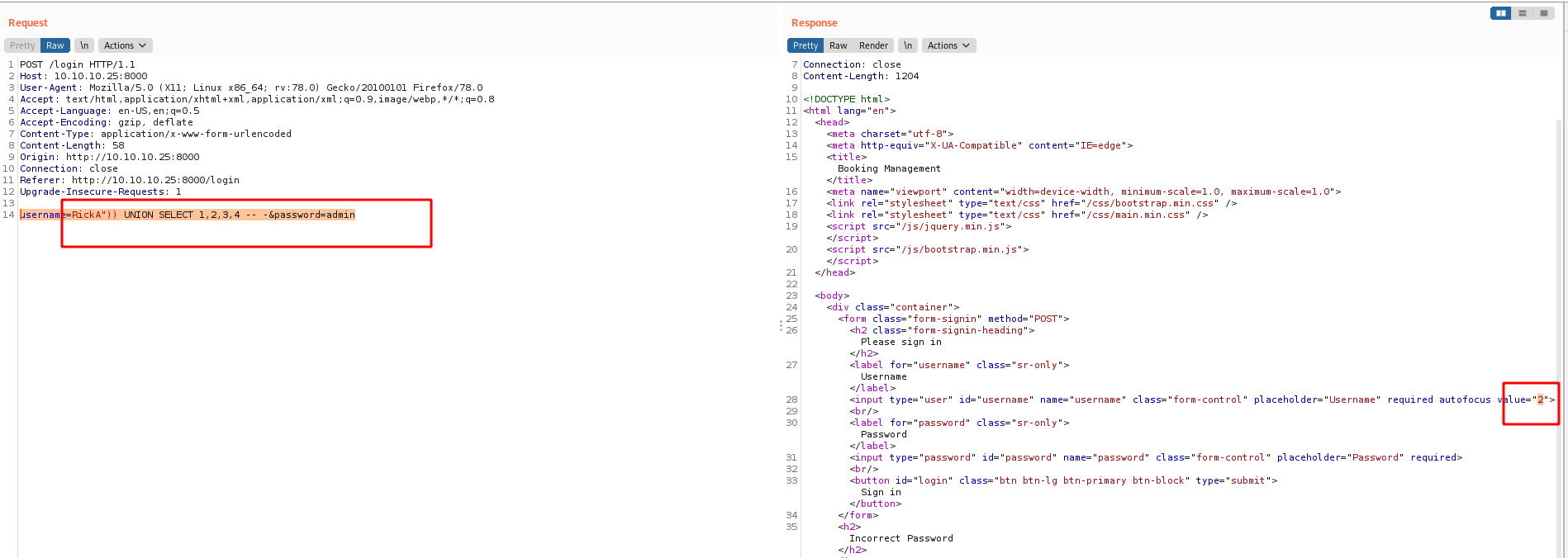This screenshot has width=1568, height=558.
Task: Click the X-UA-Compatible meta line
Action: point(980,145)
